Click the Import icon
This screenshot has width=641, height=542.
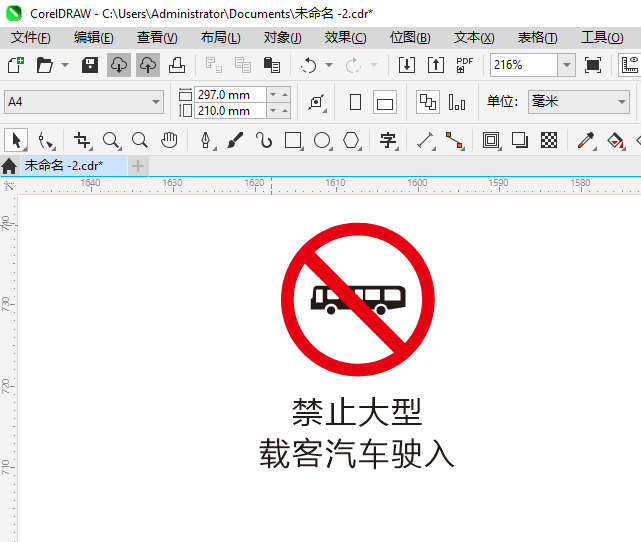coord(407,65)
